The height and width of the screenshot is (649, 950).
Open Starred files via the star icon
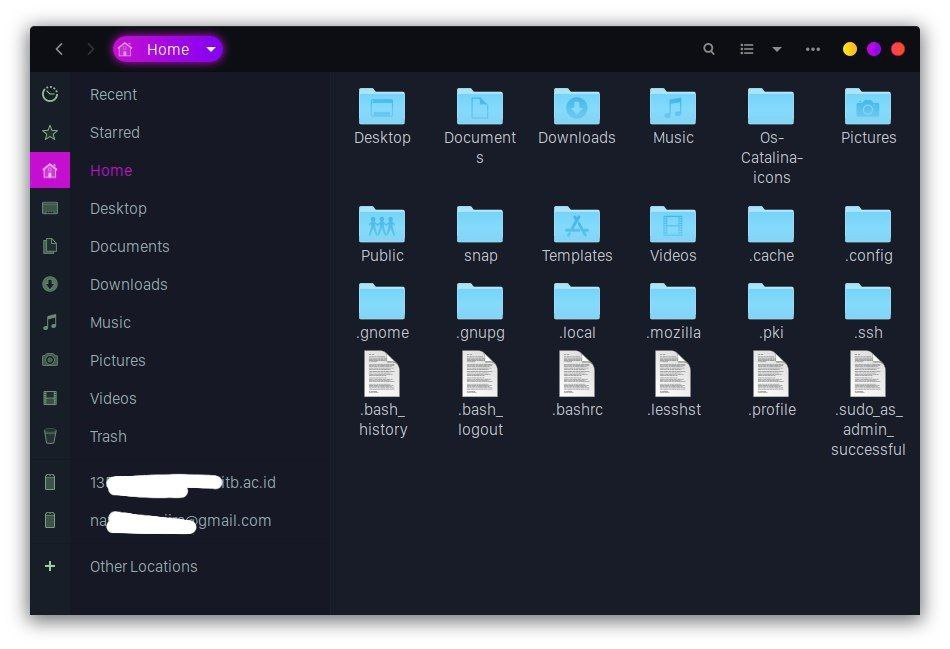50,132
